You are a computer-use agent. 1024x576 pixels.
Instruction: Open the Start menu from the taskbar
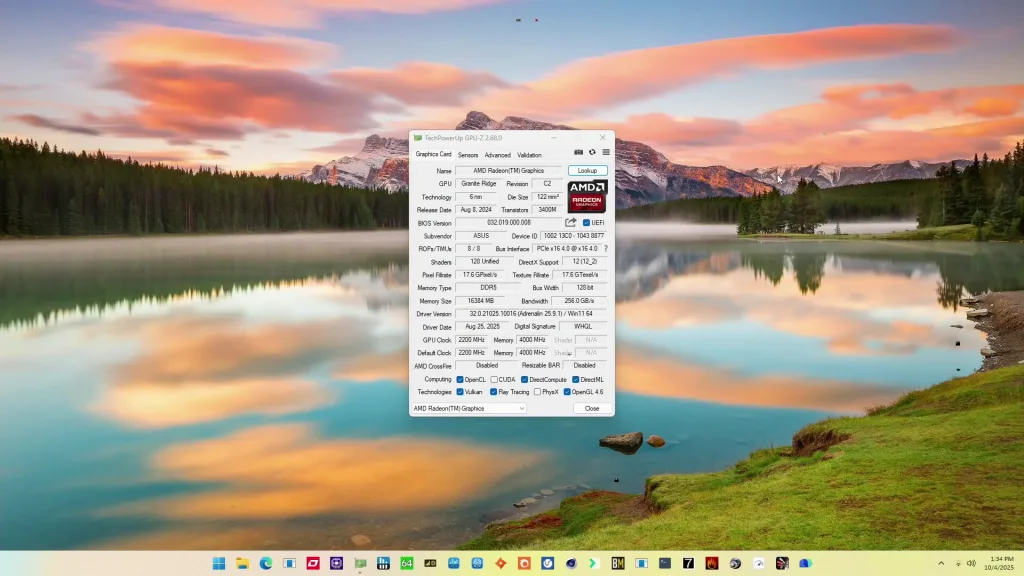tap(217, 561)
